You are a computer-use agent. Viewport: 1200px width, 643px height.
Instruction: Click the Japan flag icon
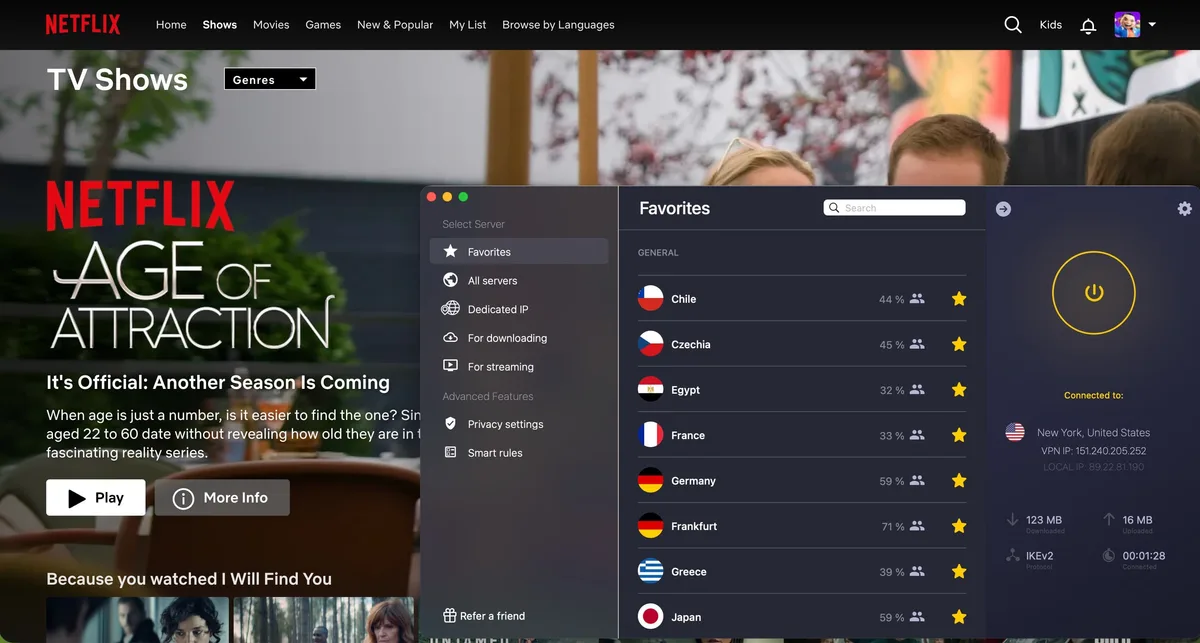click(x=651, y=616)
